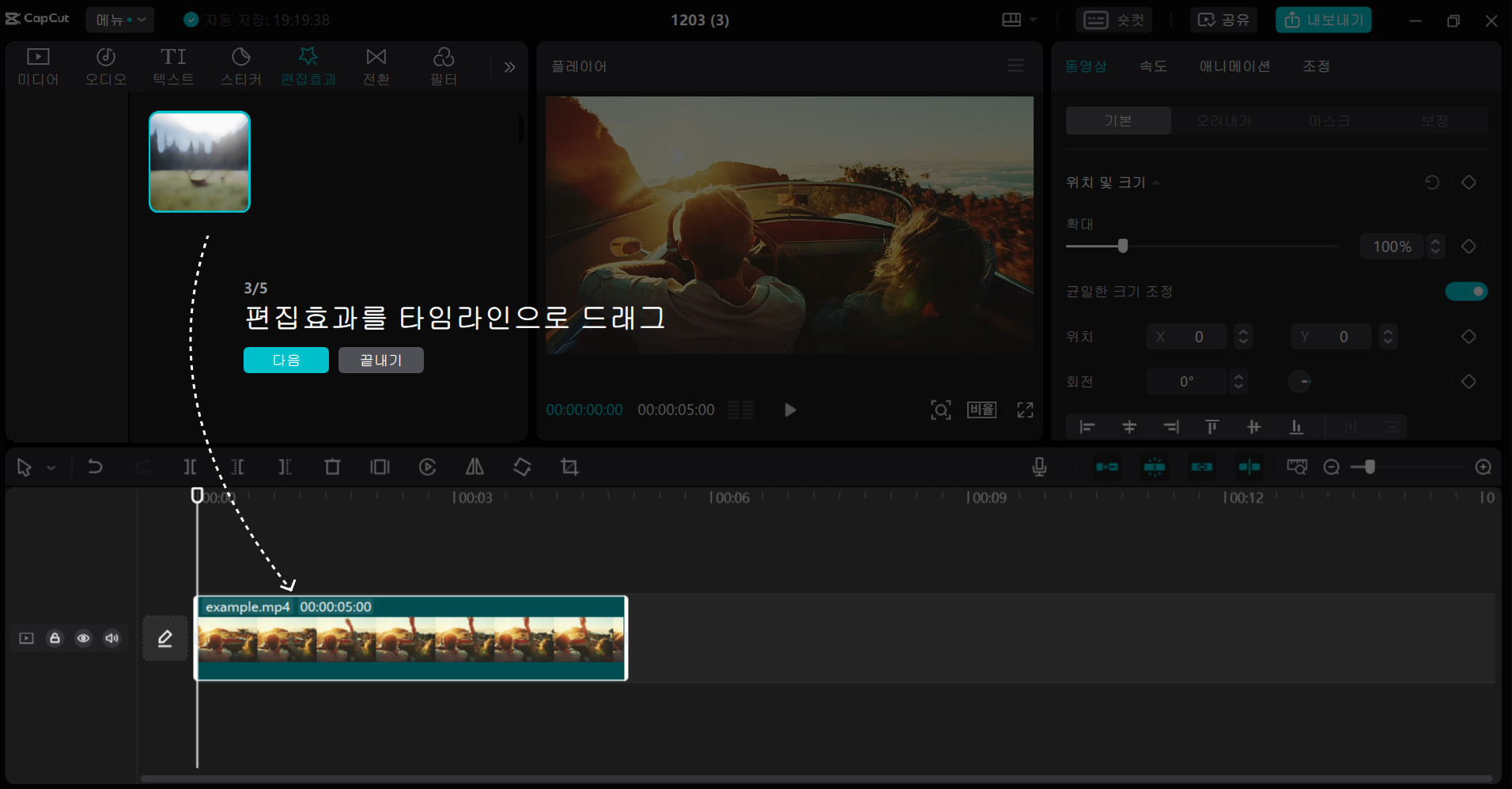Click the 숏컷 shortcuts button

[1113, 20]
